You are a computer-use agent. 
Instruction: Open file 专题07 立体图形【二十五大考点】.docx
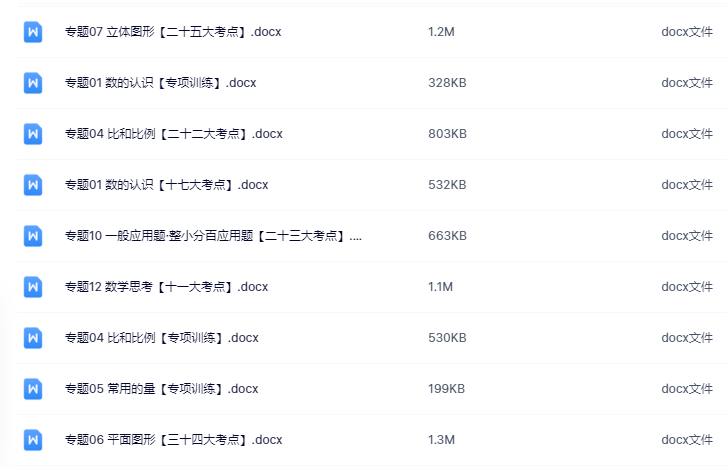(173, 32)
